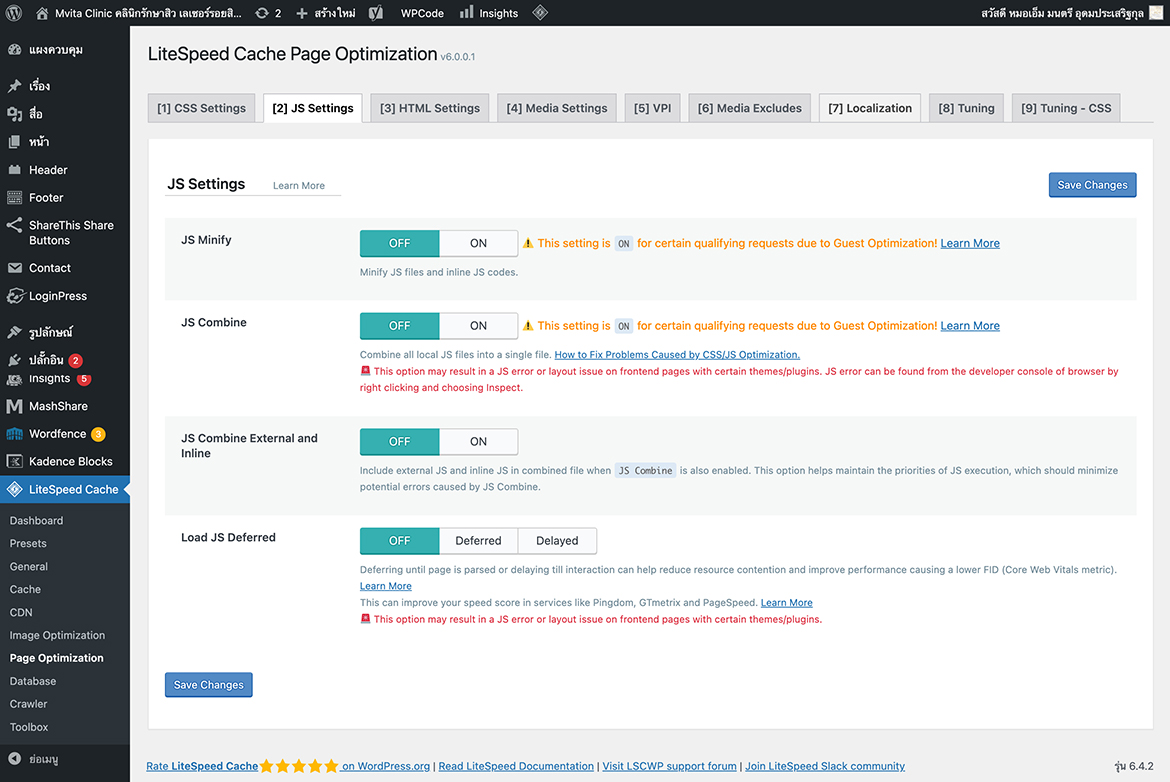Go to the Media Excludes tab
1170x782 pixels.
click(750, 108)
